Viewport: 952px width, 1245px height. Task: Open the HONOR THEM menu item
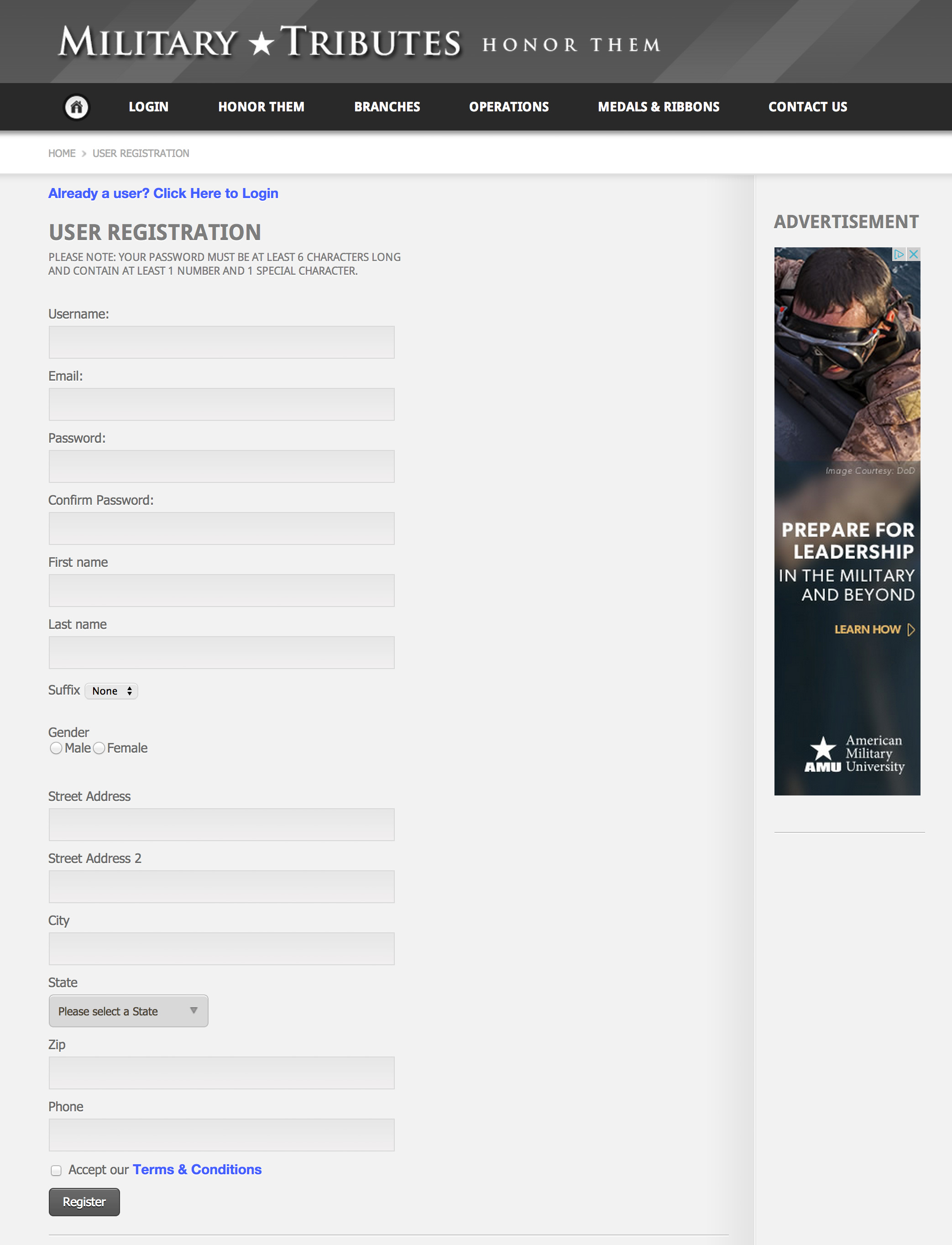pos(261,106)
